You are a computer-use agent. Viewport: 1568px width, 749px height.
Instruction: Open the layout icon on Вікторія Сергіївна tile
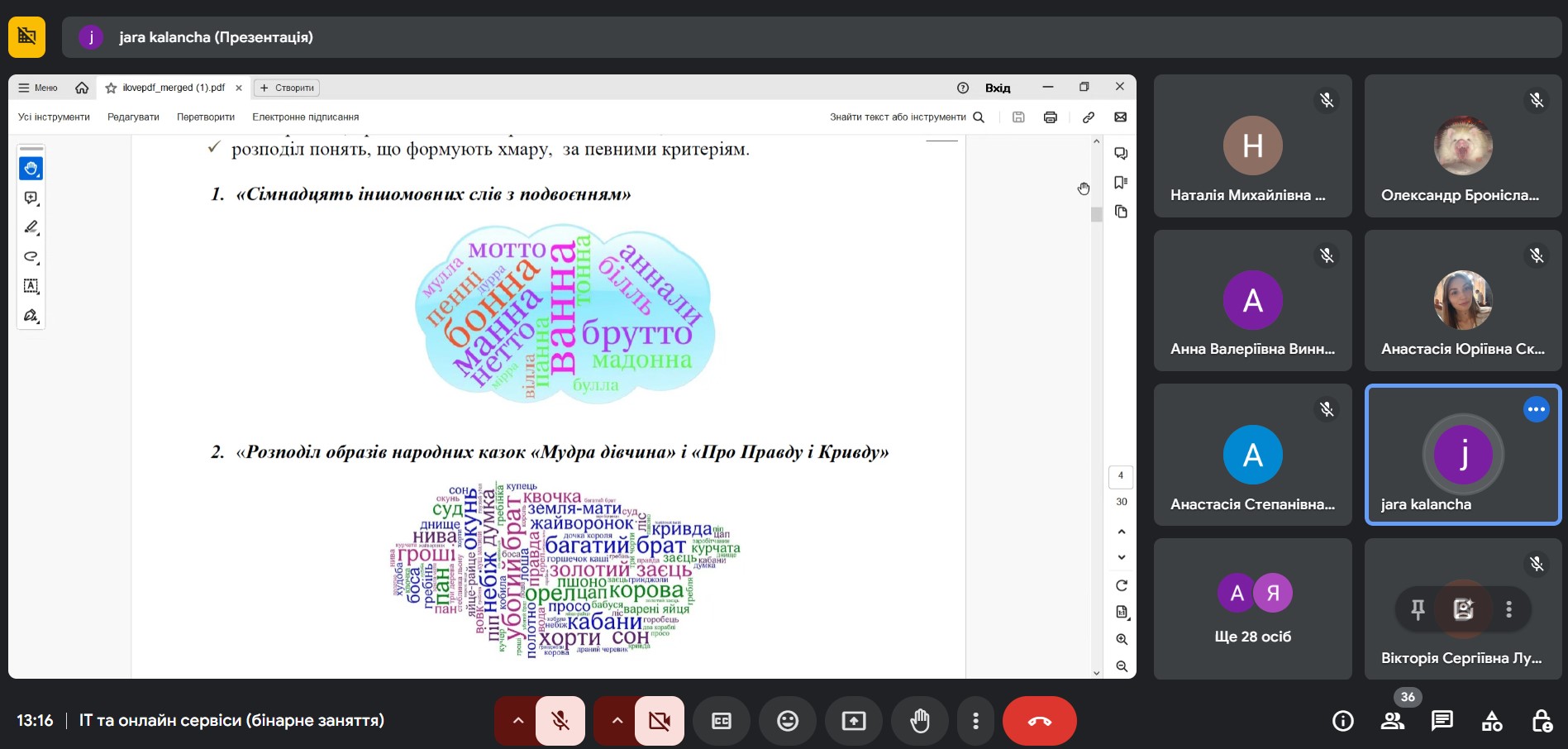(x=1463, y=609)
